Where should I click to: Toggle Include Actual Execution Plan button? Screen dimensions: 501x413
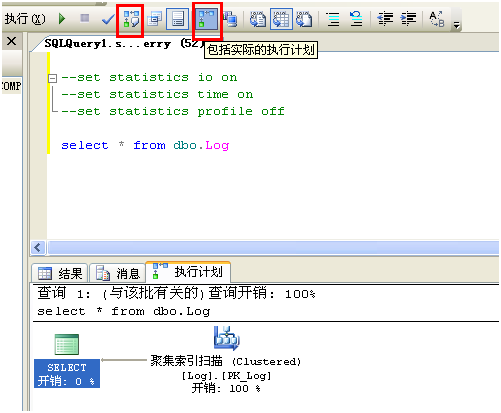coord(207,19)
